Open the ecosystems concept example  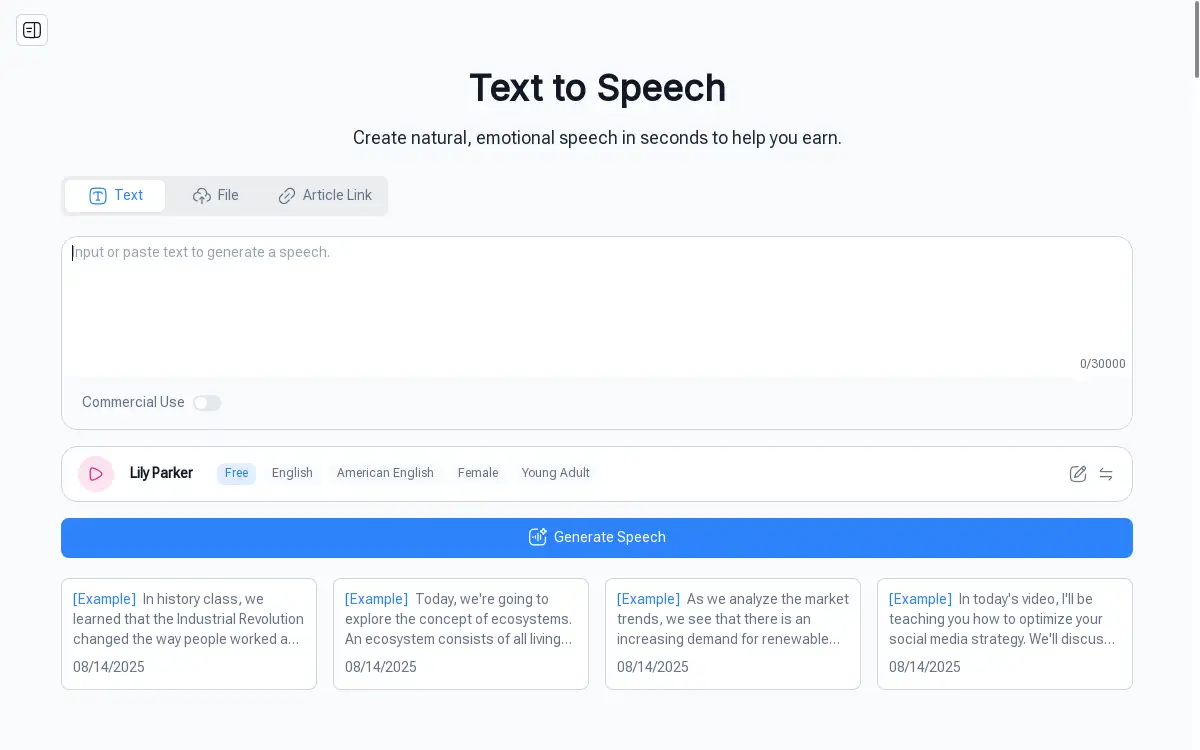click(x=461, y=634)
